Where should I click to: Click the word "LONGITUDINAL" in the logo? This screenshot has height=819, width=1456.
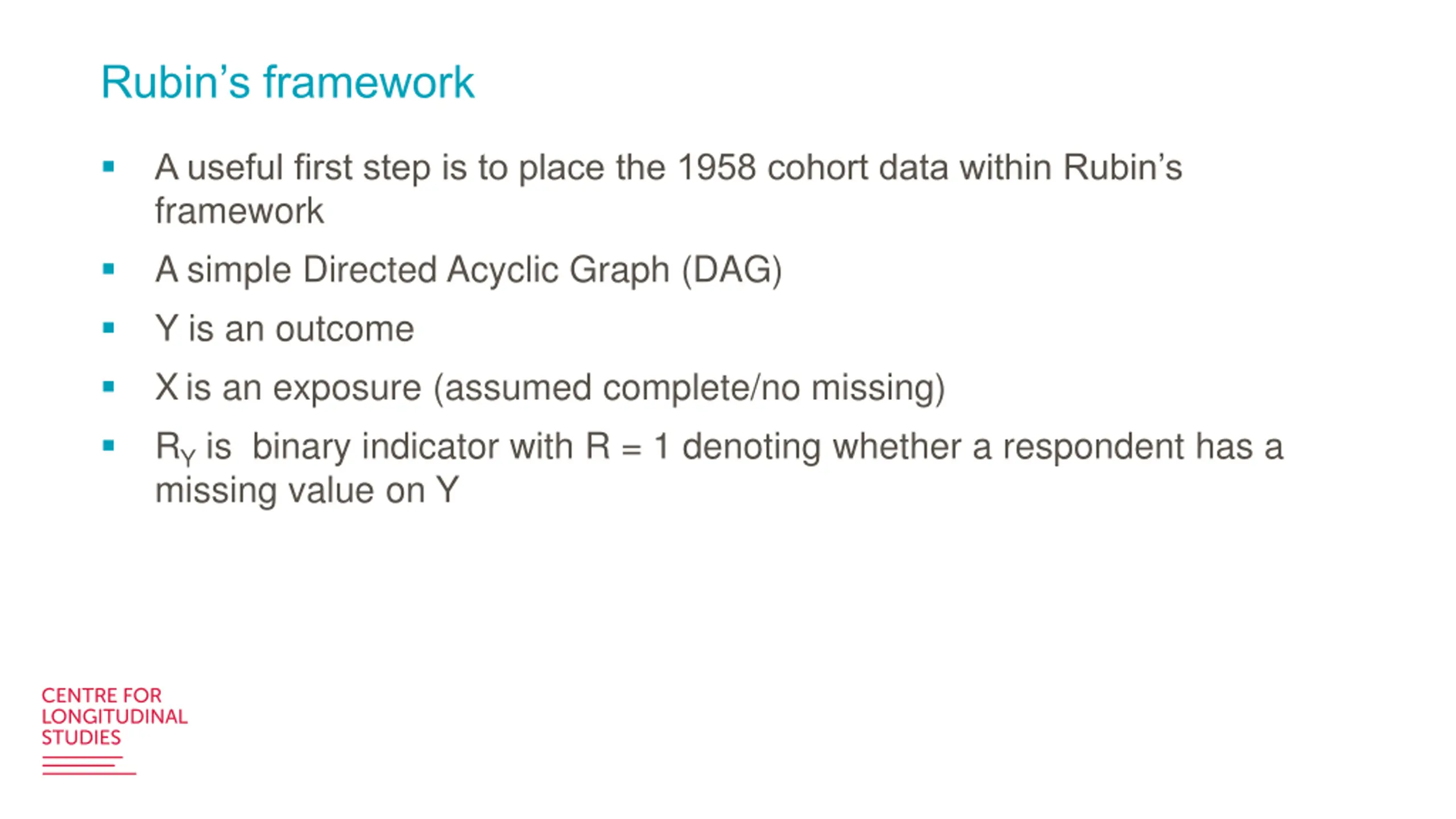114,717
